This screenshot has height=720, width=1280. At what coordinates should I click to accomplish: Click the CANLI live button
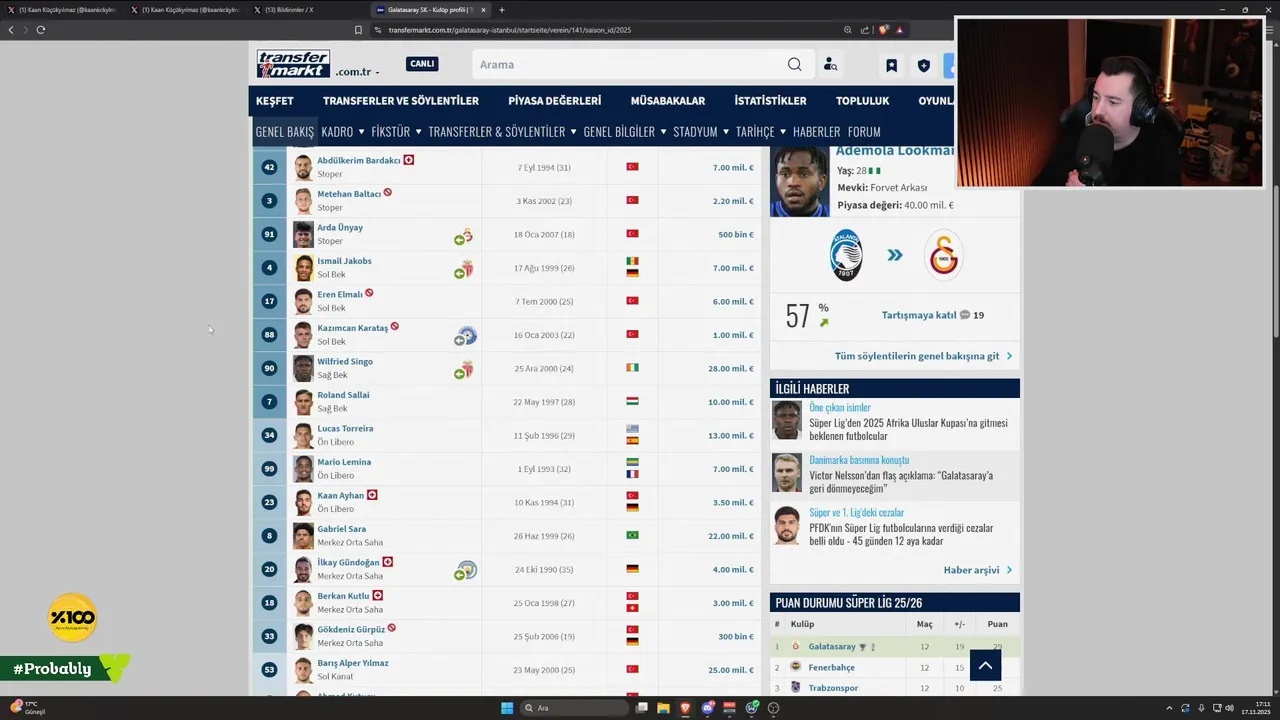pos(422,64)
